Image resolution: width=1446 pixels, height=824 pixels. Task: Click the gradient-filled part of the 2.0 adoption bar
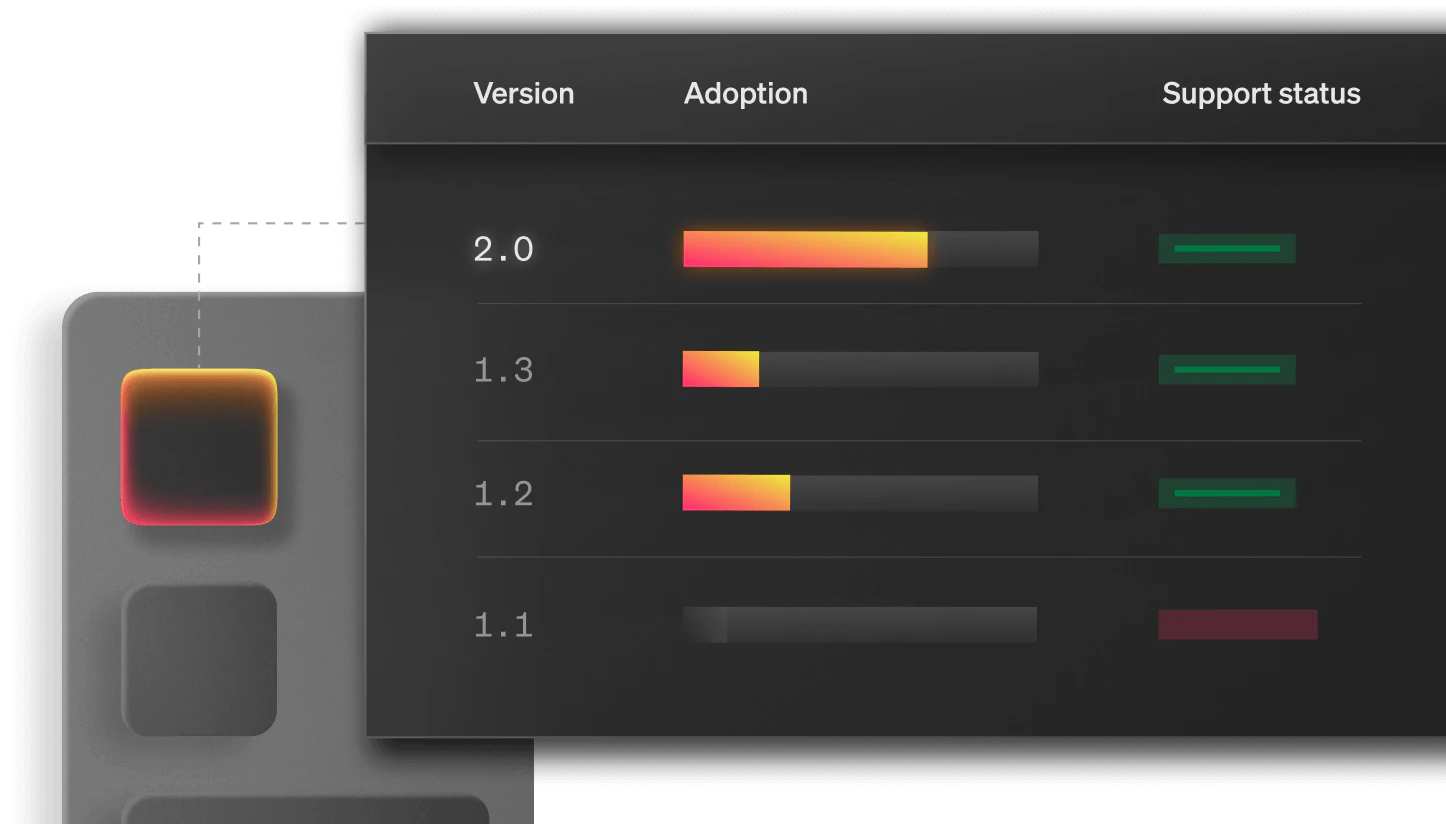click(x=805, y=249)
